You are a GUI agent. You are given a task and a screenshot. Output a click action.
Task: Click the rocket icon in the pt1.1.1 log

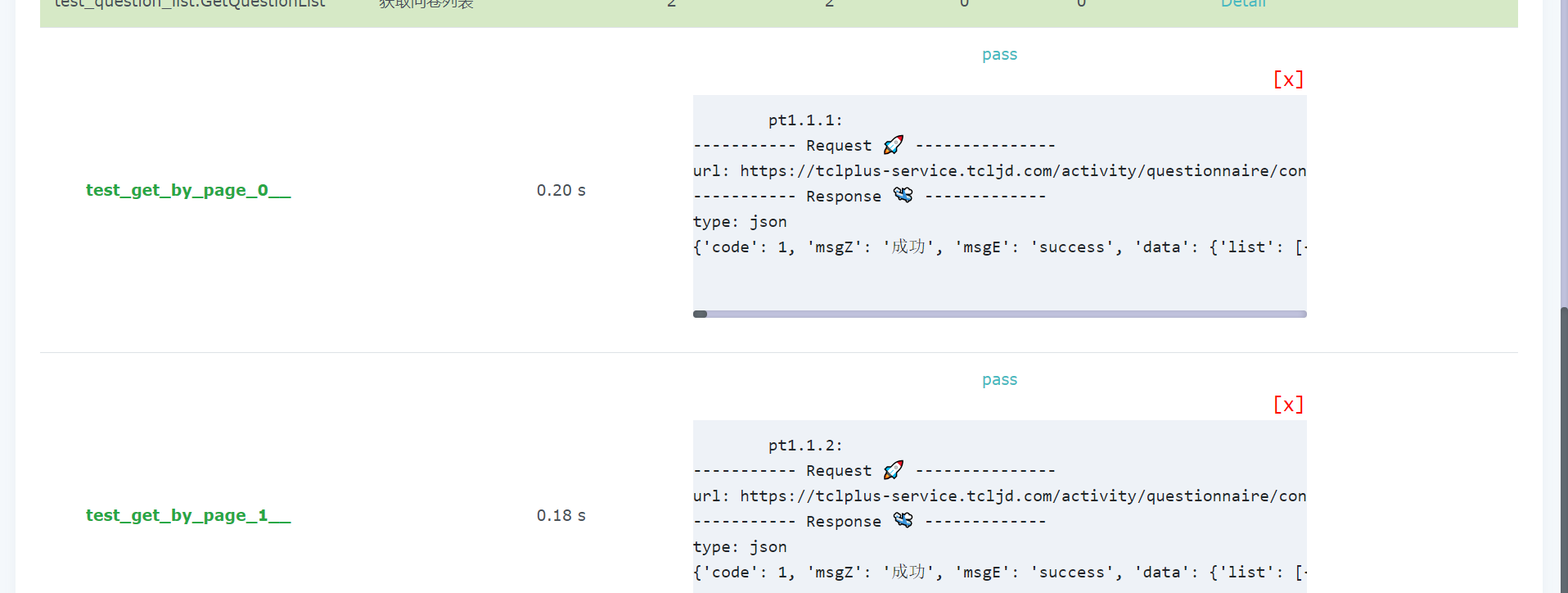click(x=893, y=145)
